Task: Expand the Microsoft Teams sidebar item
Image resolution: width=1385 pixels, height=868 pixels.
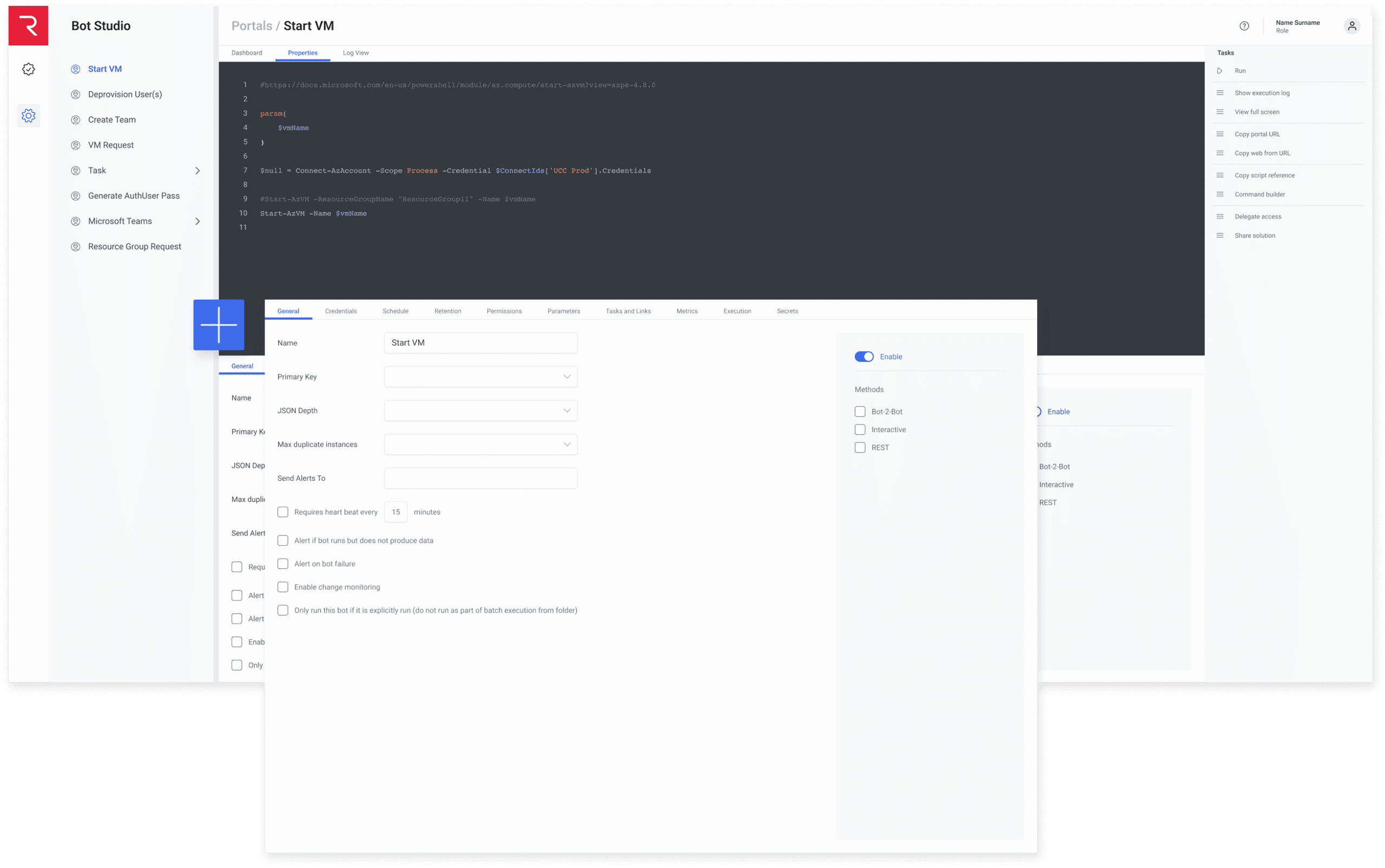Action: point(197,221)
